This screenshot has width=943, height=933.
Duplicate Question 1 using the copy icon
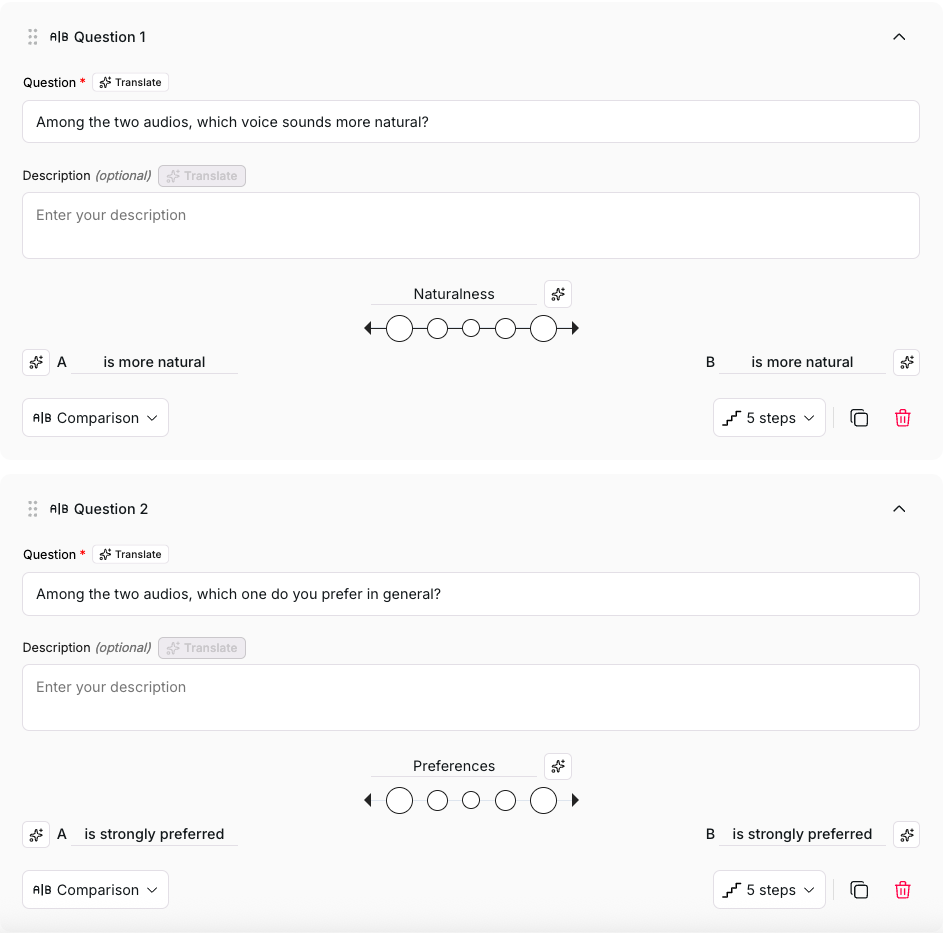click(859, 418)
